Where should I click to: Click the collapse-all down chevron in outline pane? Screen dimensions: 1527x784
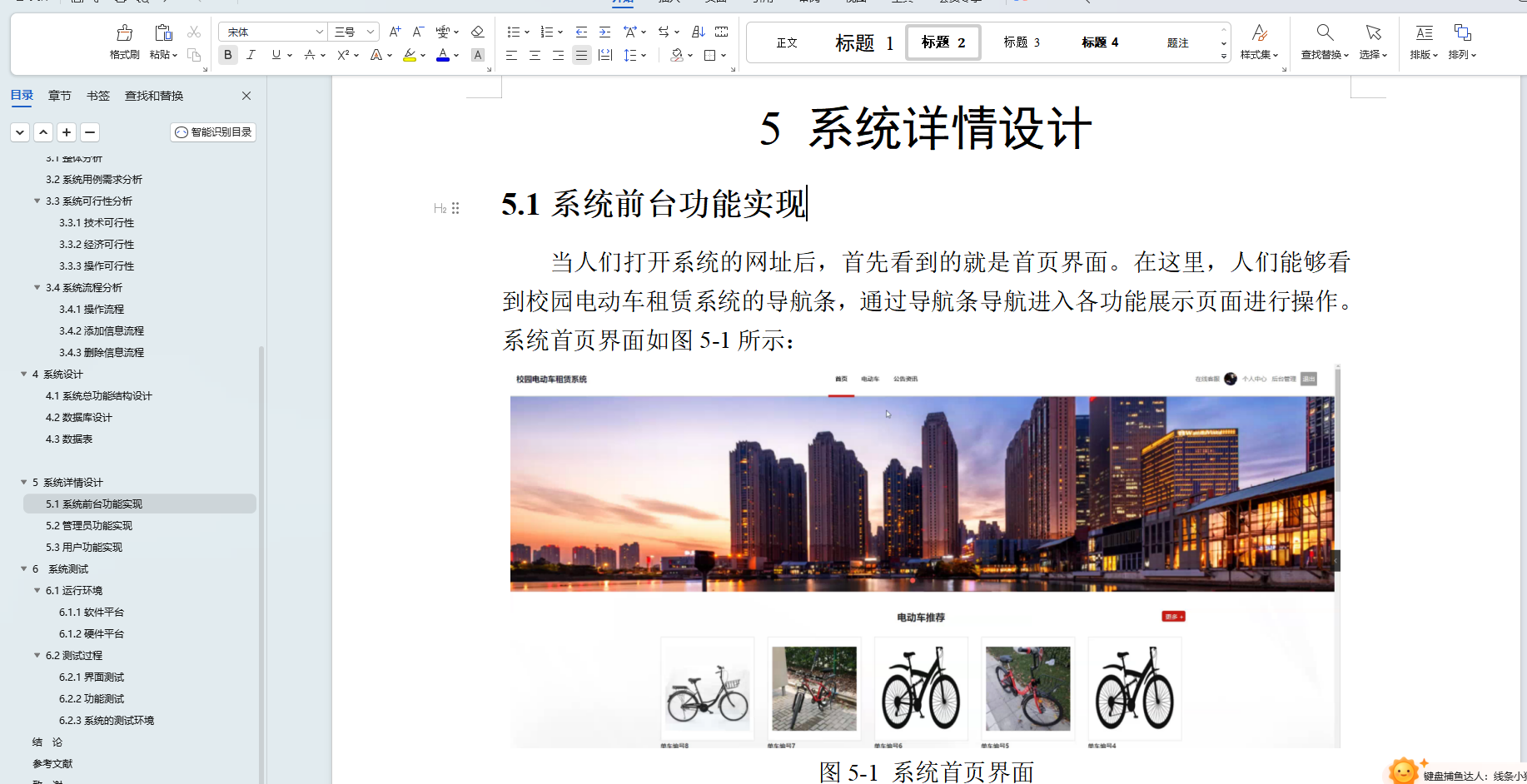pos(20,132)
